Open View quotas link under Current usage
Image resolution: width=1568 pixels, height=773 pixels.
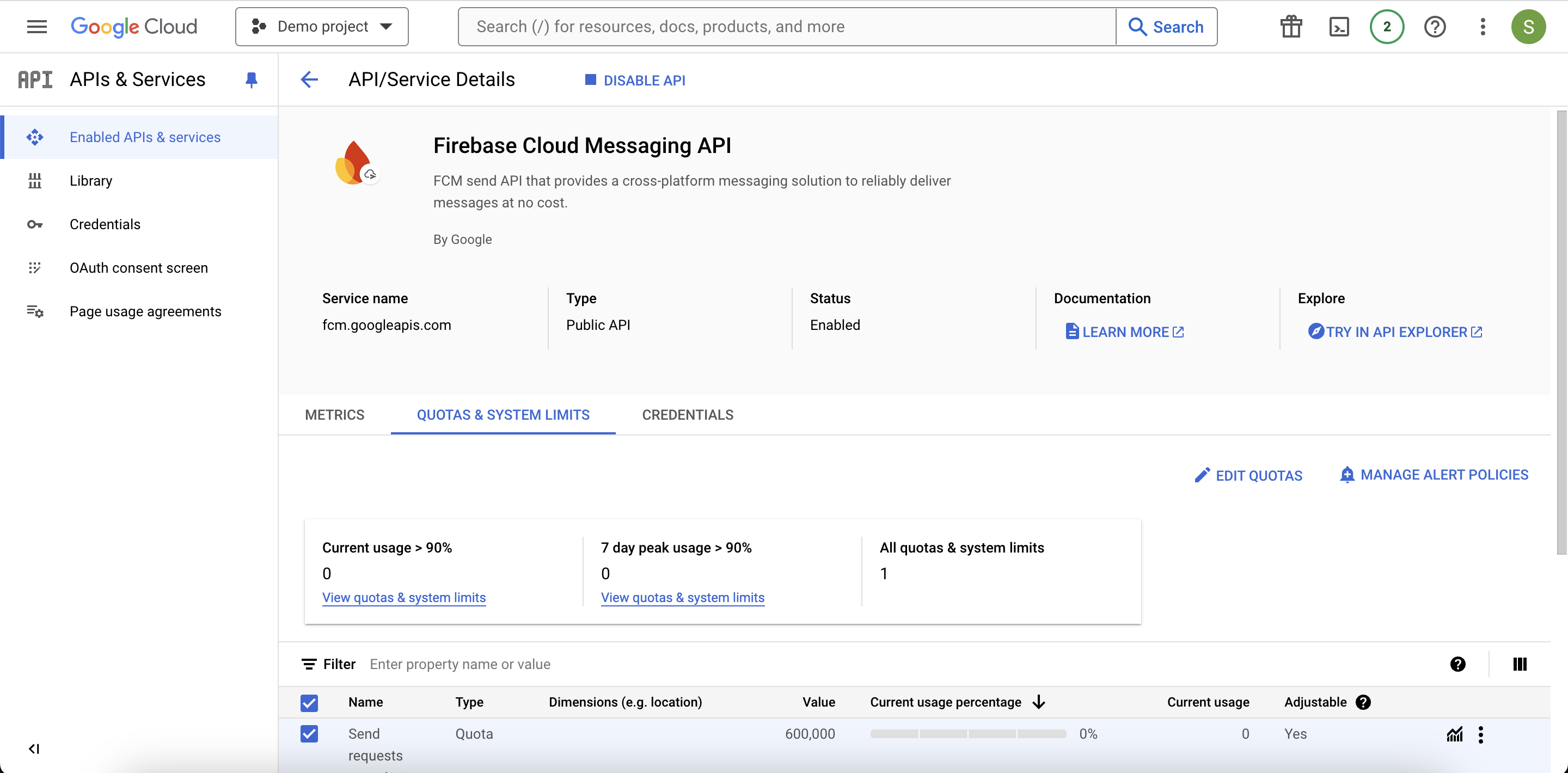403,598
